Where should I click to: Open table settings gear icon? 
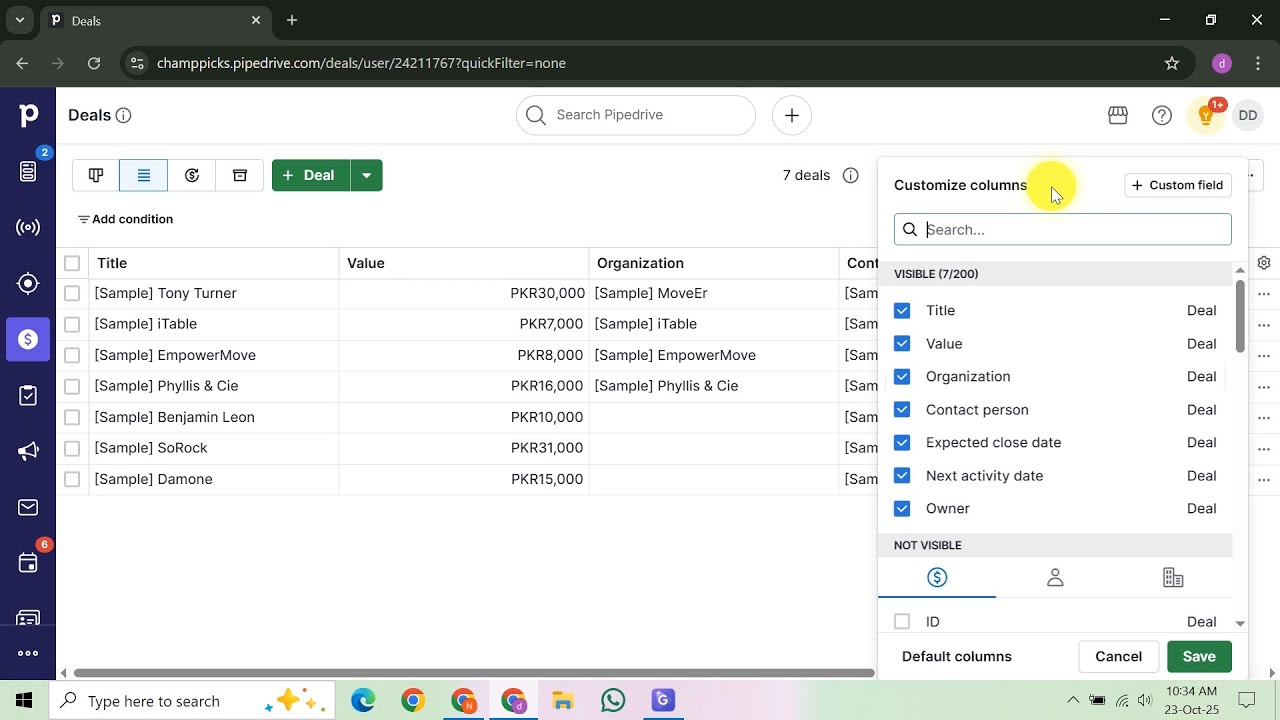point(1264,263)
